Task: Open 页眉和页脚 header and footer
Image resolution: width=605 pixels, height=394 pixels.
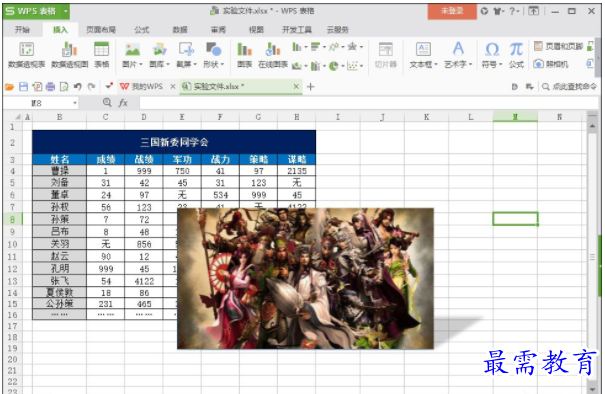Action: (x=558, y=46)
